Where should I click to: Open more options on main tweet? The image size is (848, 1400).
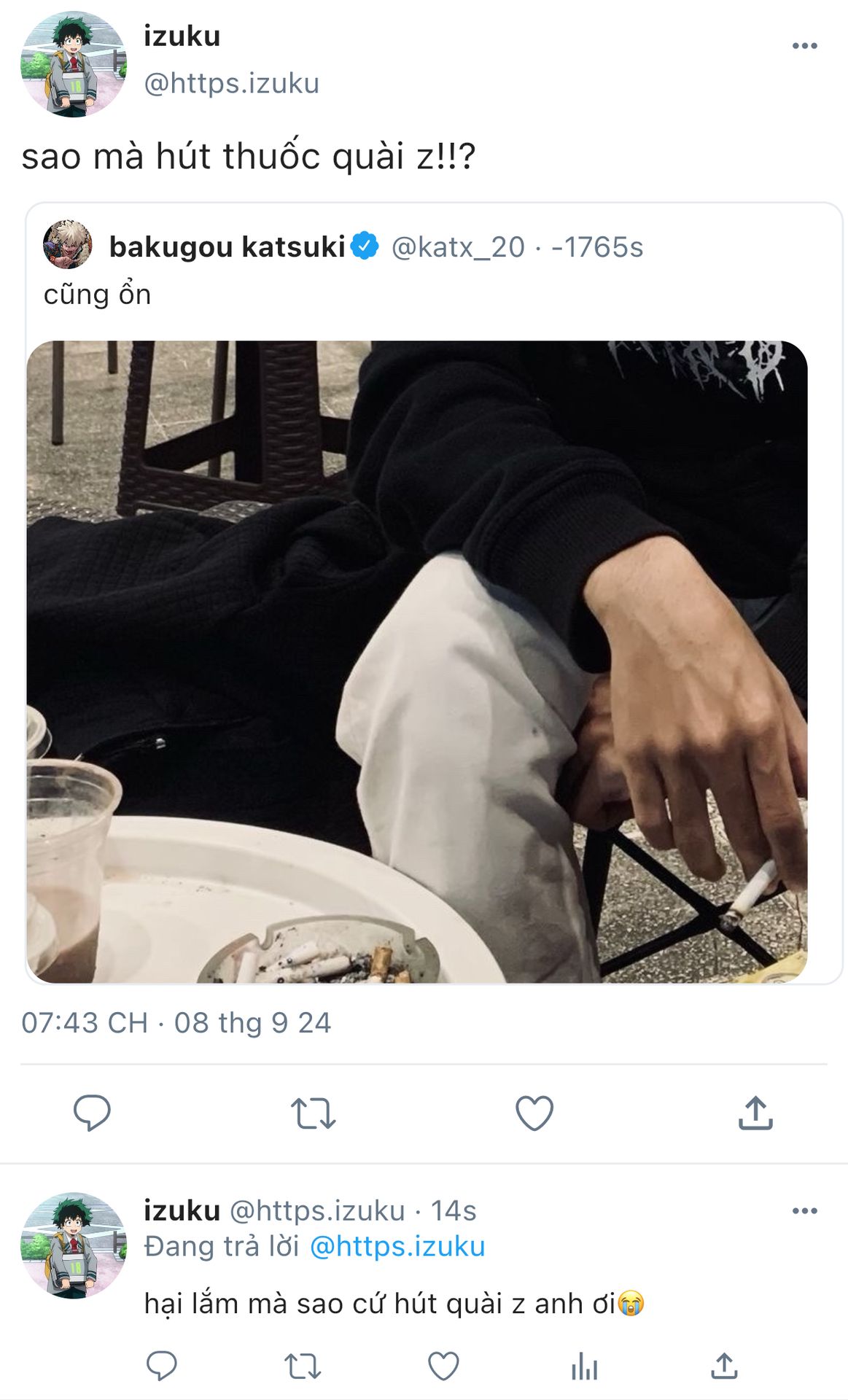(x=804, y=46)
